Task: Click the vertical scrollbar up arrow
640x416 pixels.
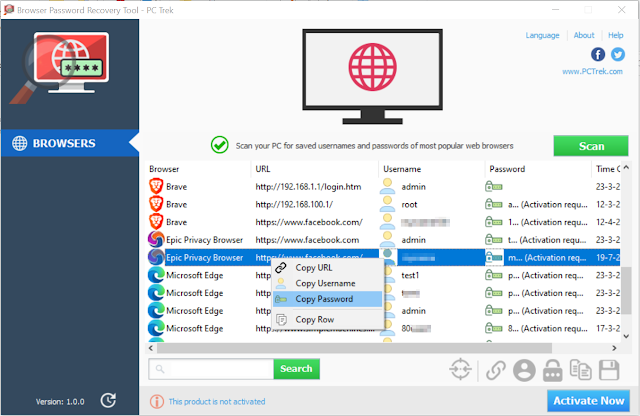Action: coord(626,167)
